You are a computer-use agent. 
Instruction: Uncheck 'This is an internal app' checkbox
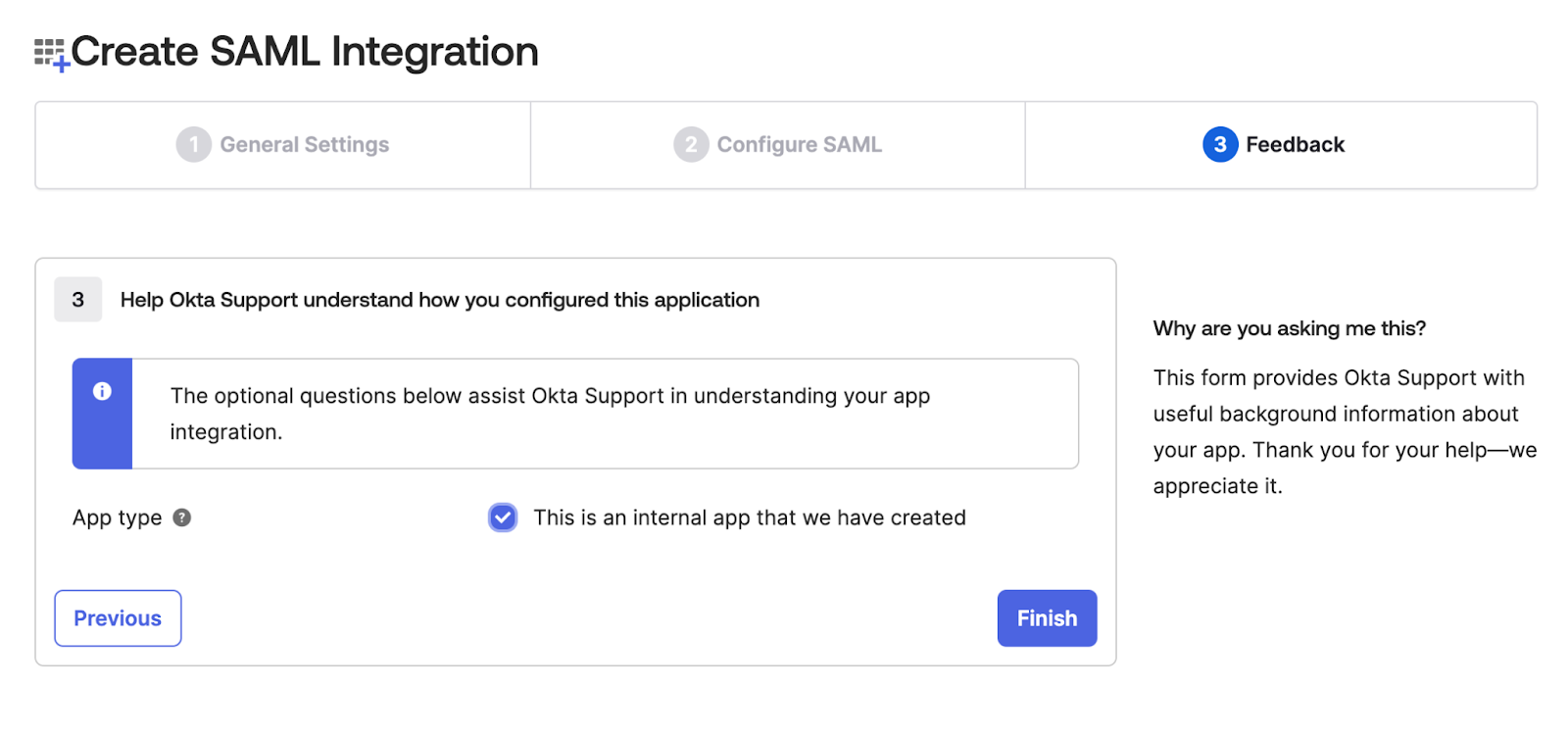(503, 517)
